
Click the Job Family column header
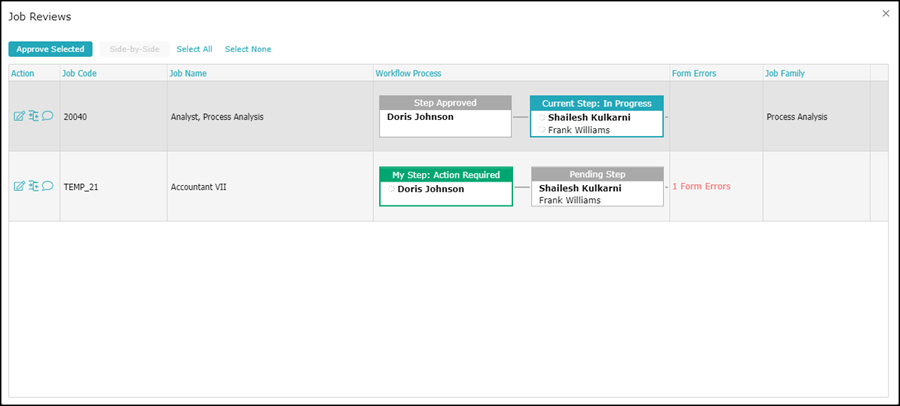[x=785, y=73]
